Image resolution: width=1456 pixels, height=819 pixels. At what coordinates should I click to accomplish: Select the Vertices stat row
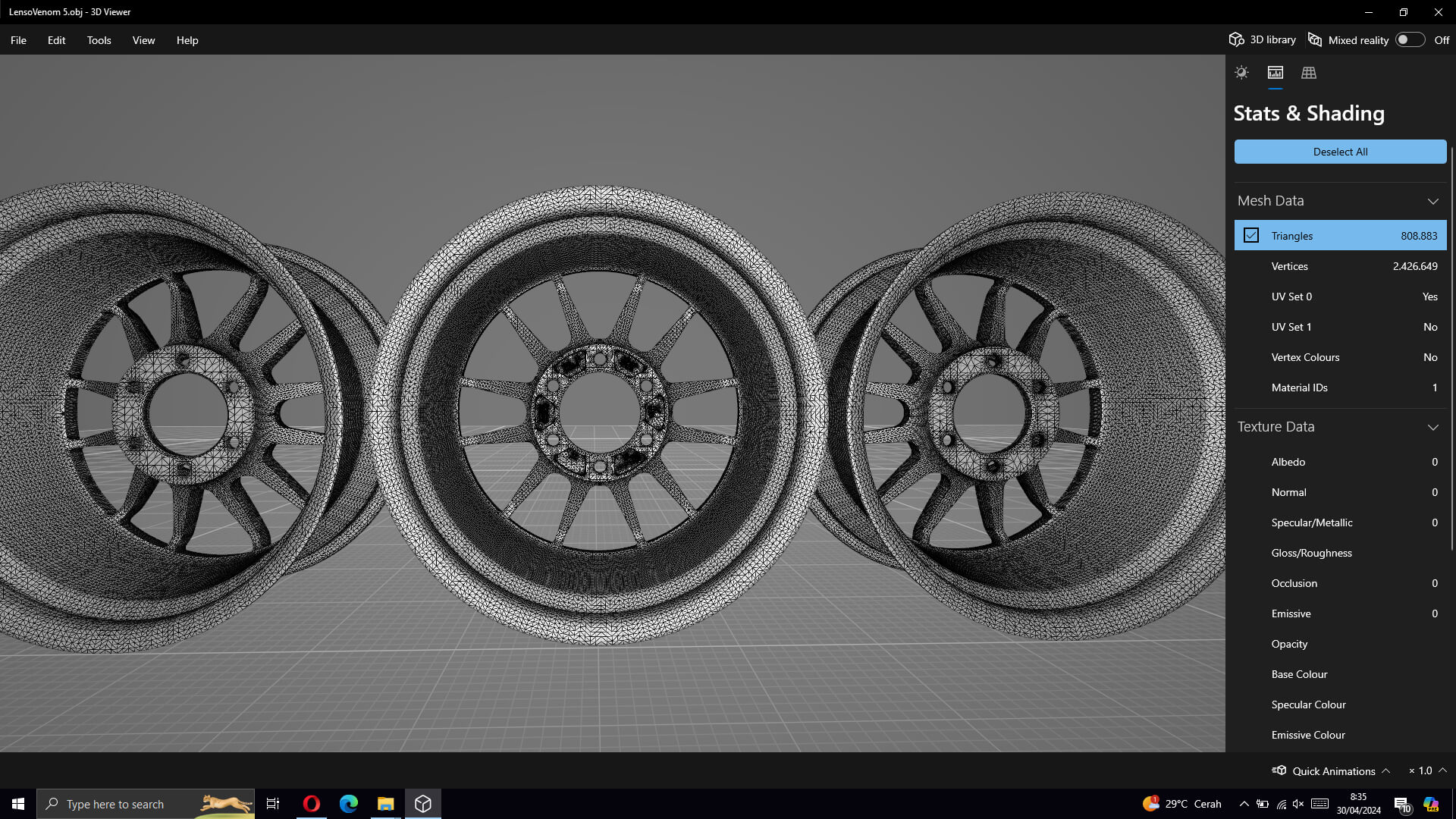pos(1340,266)
